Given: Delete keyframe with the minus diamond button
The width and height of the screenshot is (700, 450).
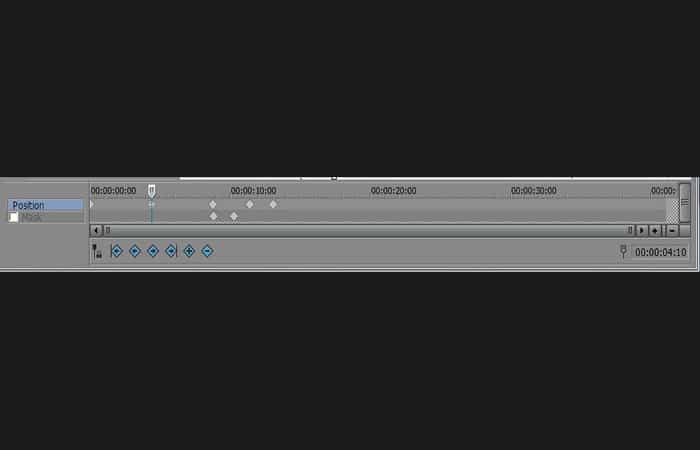Looking at the screenshot, I should pyautogui.click(x=207, y=251).
